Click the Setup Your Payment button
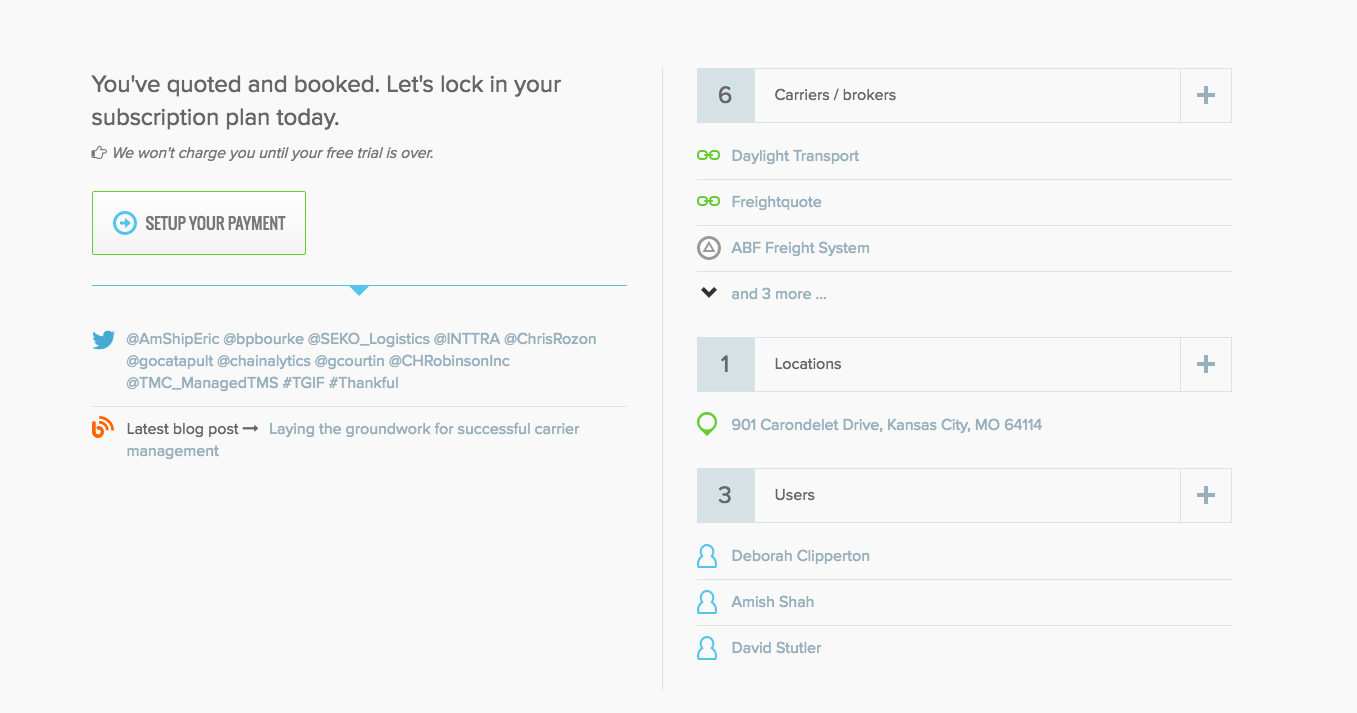Image resolution: width=1357 pixels, height=713 pixels. tap(199, 223)
